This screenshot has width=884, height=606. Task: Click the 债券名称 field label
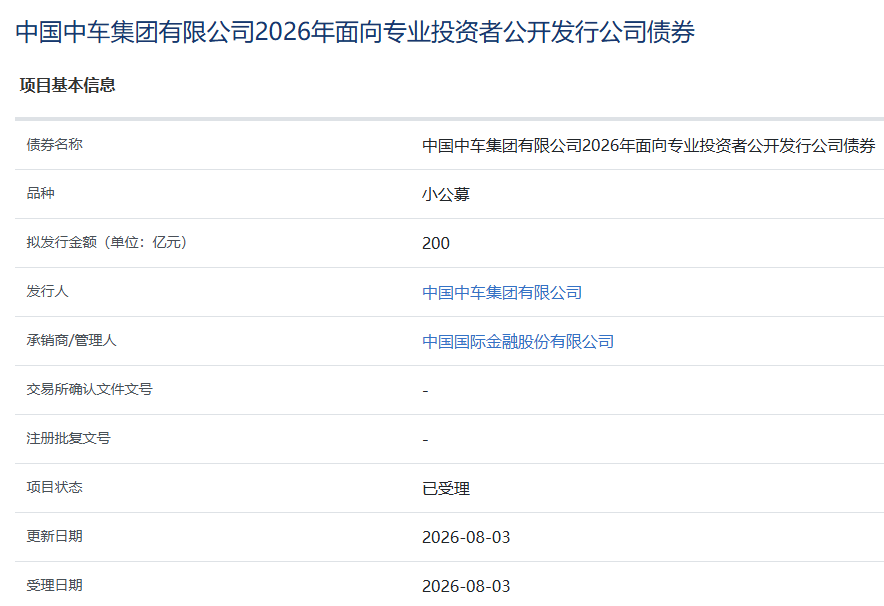55,145
